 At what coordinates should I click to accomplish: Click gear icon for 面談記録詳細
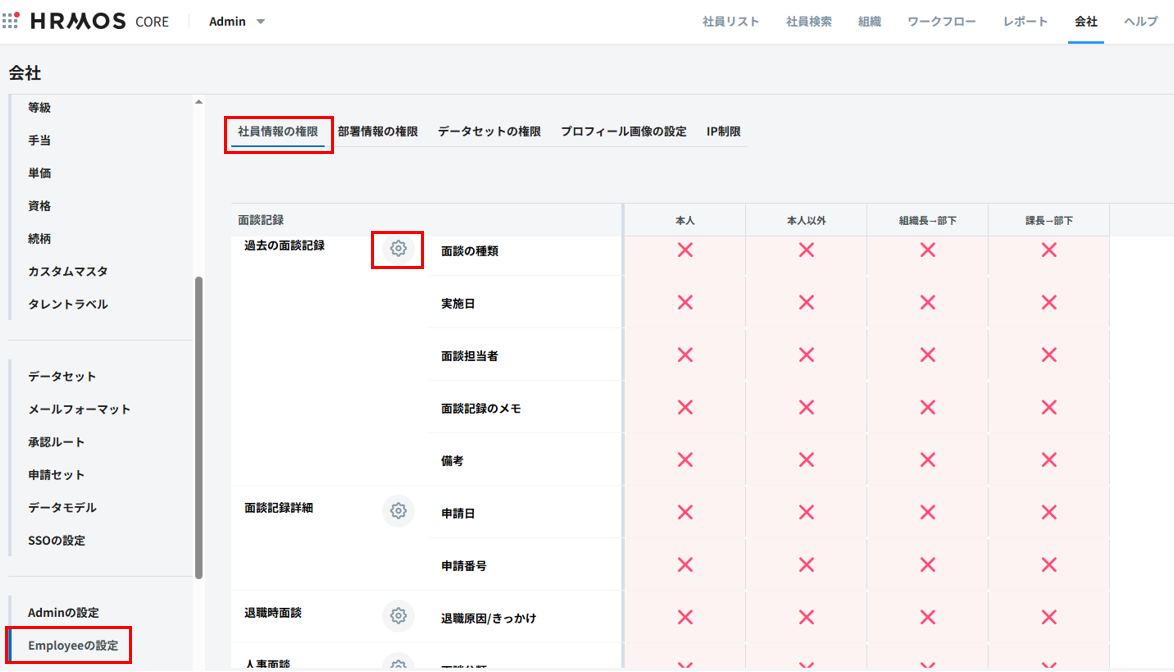(398, 511)
